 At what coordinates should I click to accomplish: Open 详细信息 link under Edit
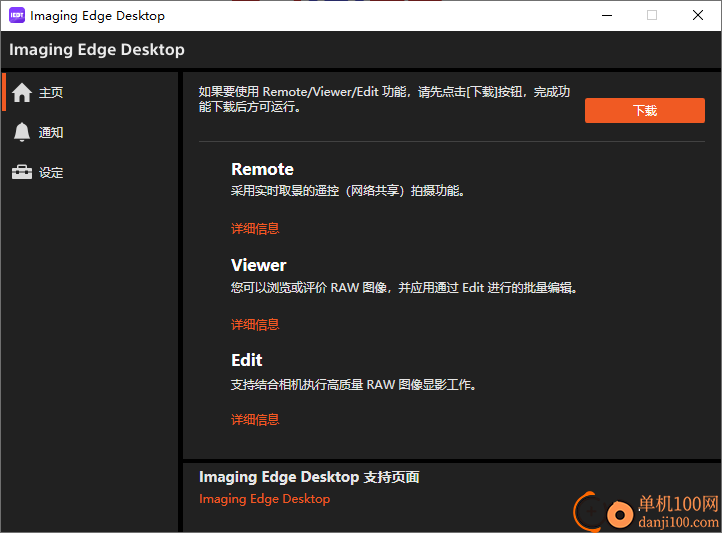click(255, 419)
